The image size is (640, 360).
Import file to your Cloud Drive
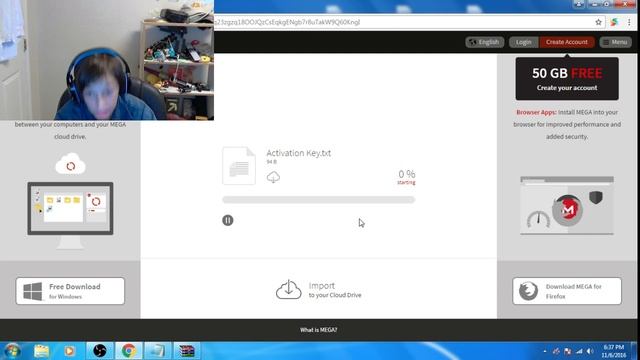click(318, 290)
